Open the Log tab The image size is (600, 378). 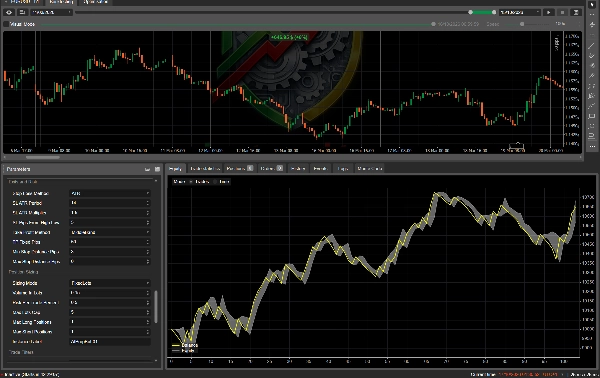pyautogui.click(x=343, y=168)
